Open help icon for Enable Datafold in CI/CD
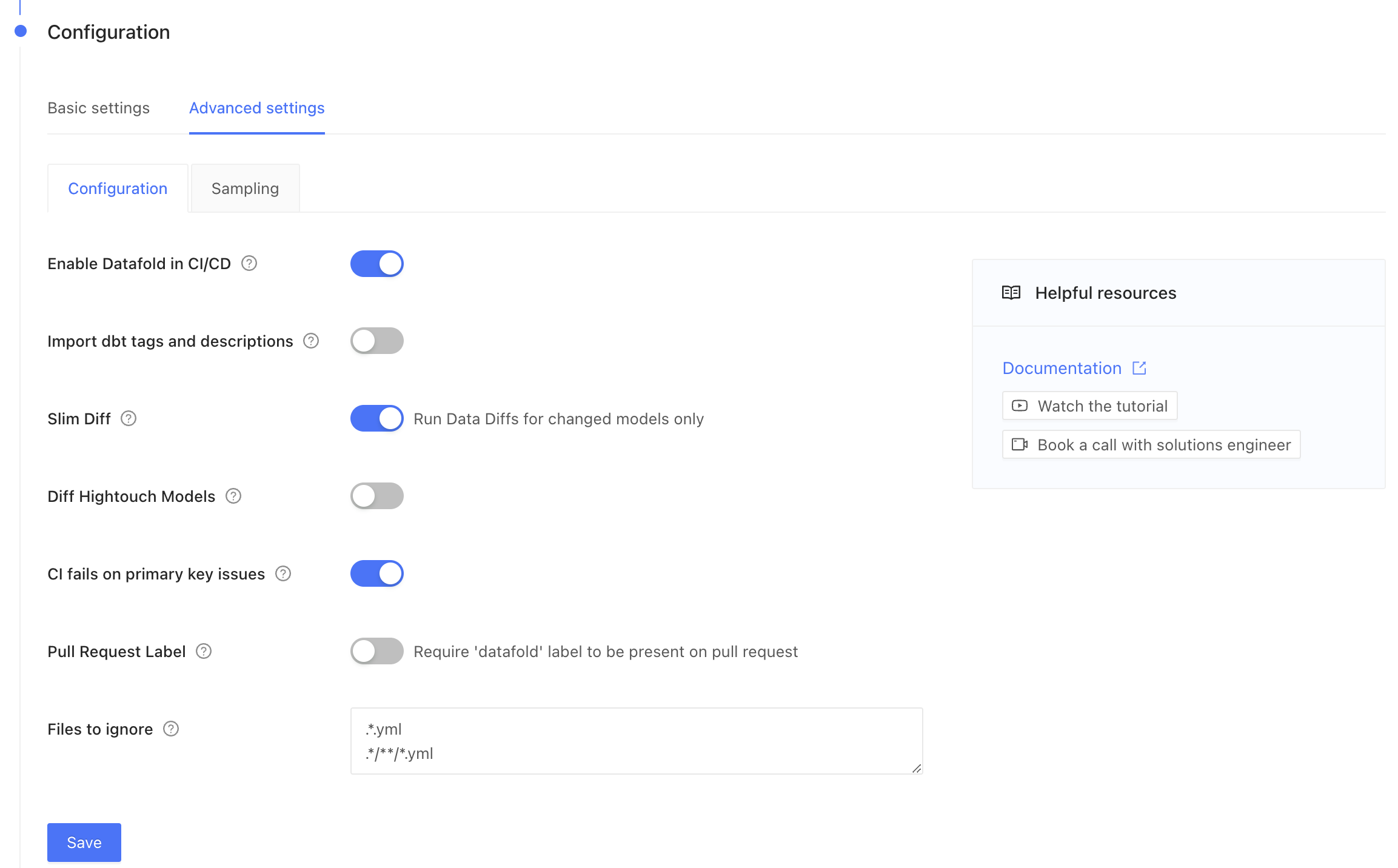Image resolution: width=1398 pixels, height=868 pixels. [x=249, y=263]
